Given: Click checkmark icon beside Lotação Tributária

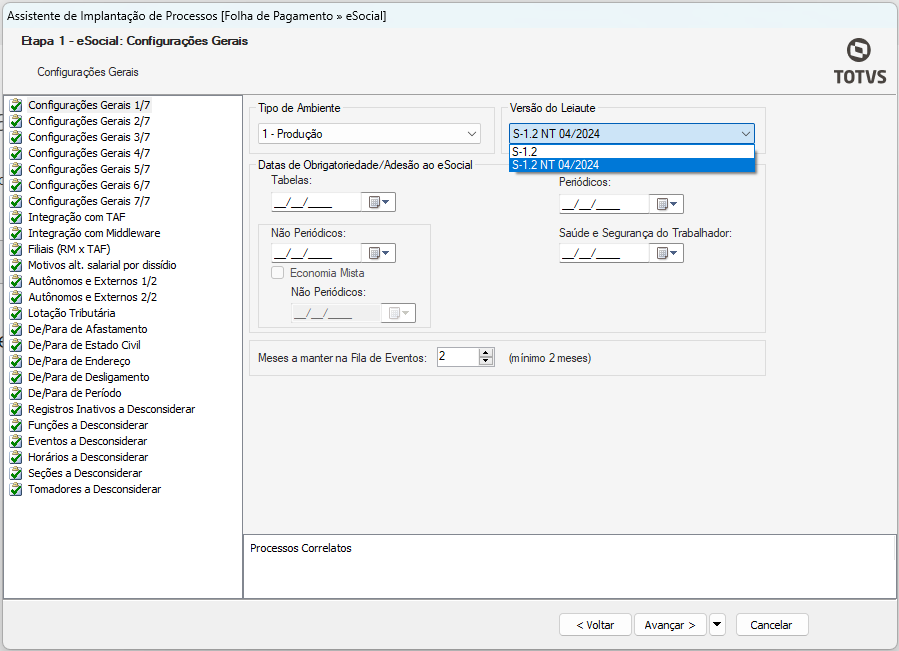Looking at the screenshot, I should (x=16, y=313).
